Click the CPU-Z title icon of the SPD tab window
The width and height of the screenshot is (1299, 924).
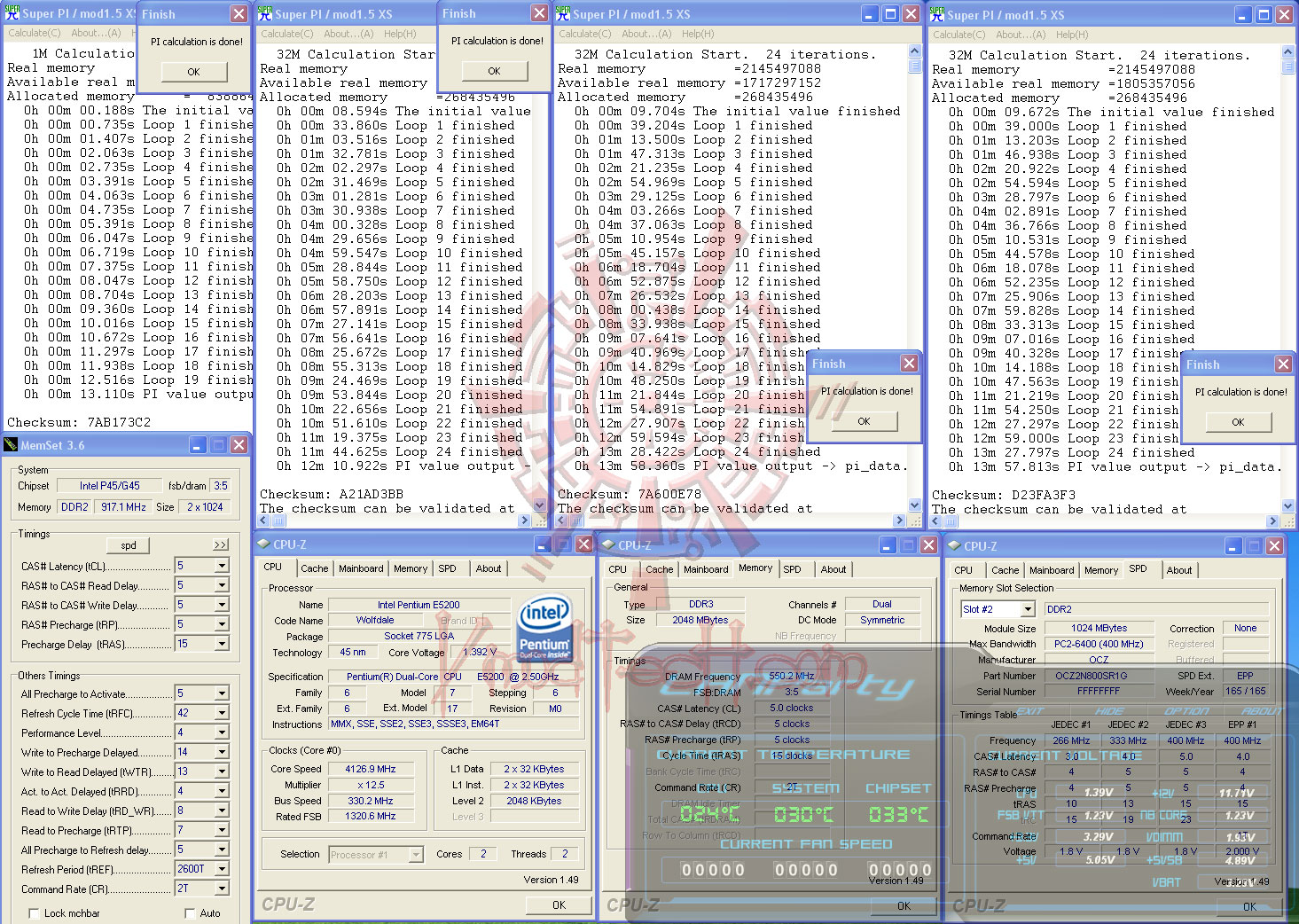954,545
